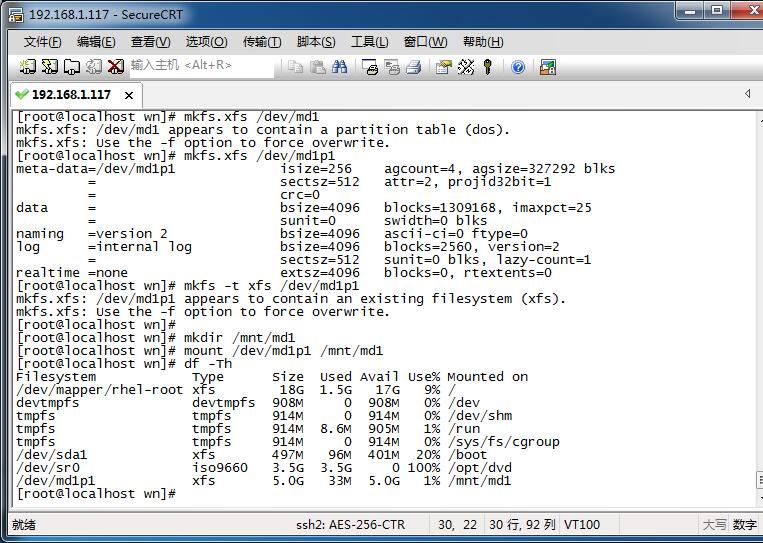The width and height of the screenshot is (763, 543).
Task: Open the 帮助(H) menu
Action: pyautogui.click(x=483, y=42)
